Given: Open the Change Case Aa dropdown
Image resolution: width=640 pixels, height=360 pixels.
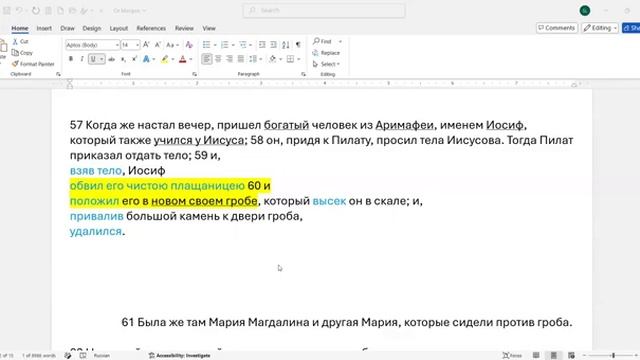Looking at the screenshot, I should [x=173, y=45].
